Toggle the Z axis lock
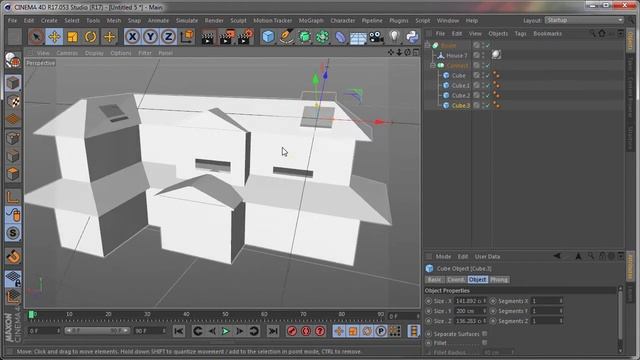Viewport: 640px width, 360px height. 168,37
